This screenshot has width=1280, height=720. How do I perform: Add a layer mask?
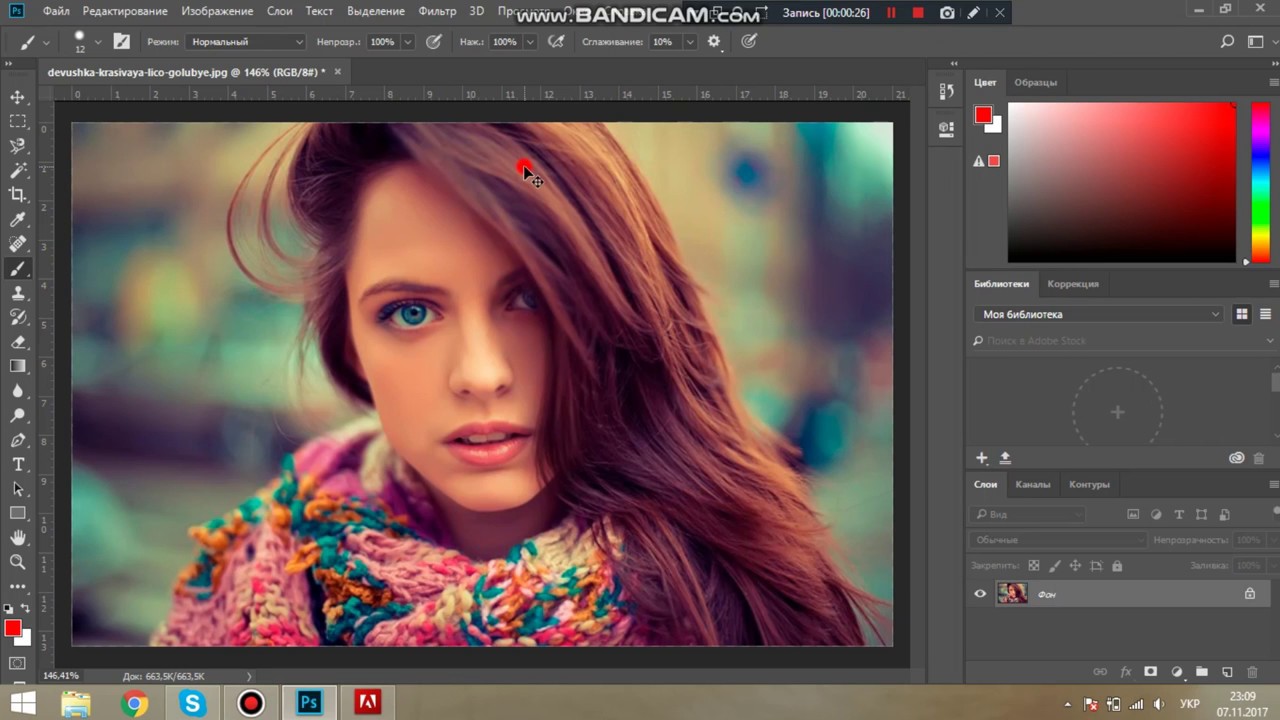(1151, 672)
